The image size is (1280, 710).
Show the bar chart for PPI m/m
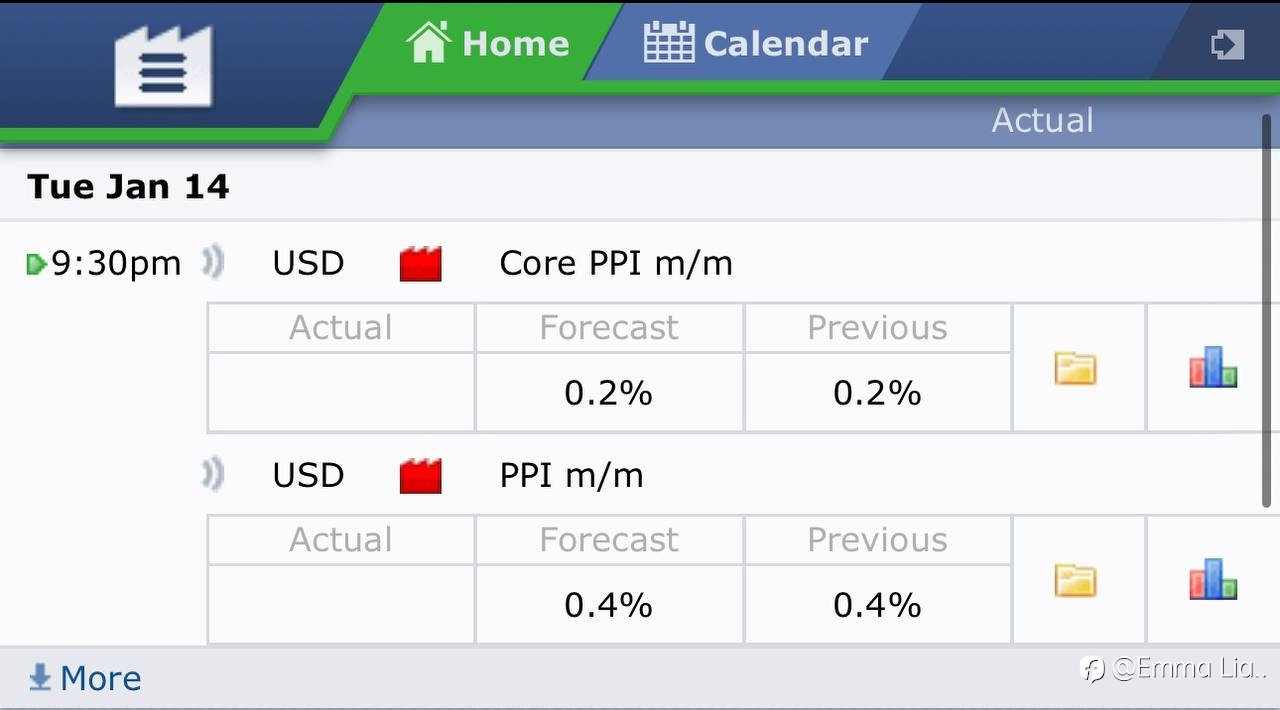[1213, 579]
